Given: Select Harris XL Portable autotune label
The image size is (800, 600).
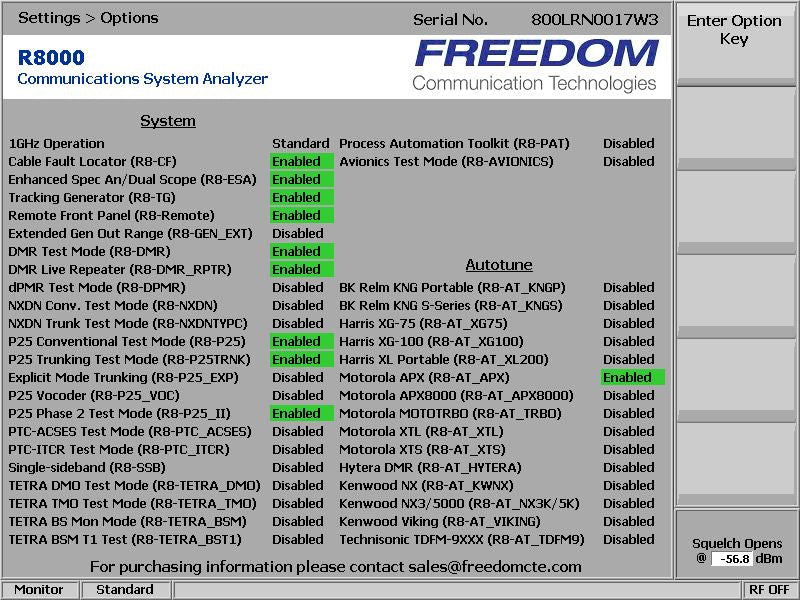Looking at the screenshot, I should pyautogui.click(x=444, y=359).
